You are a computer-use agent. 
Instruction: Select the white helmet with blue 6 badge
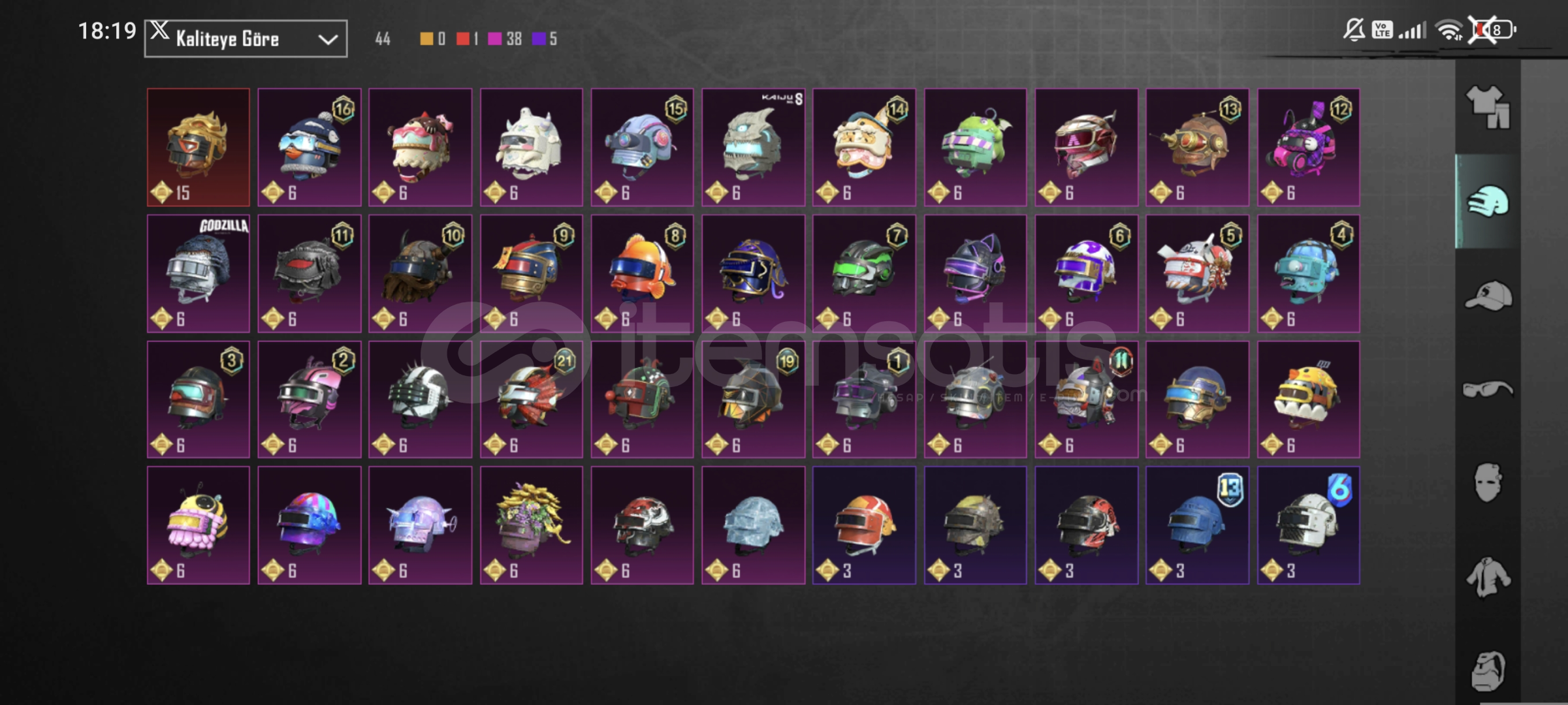pos(1309,525)
